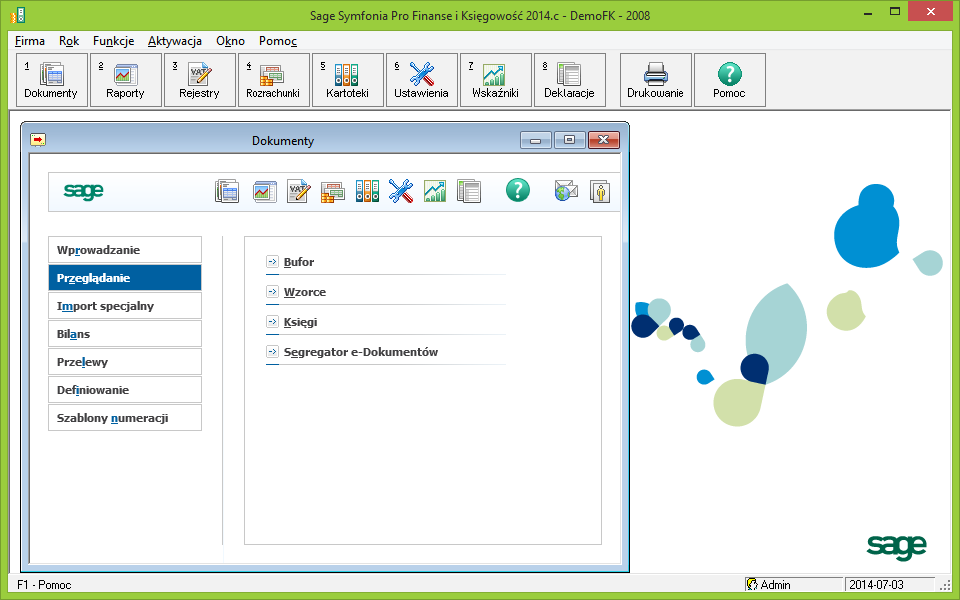Click the Admin user icon in status bar

click(x=752, y=585)
